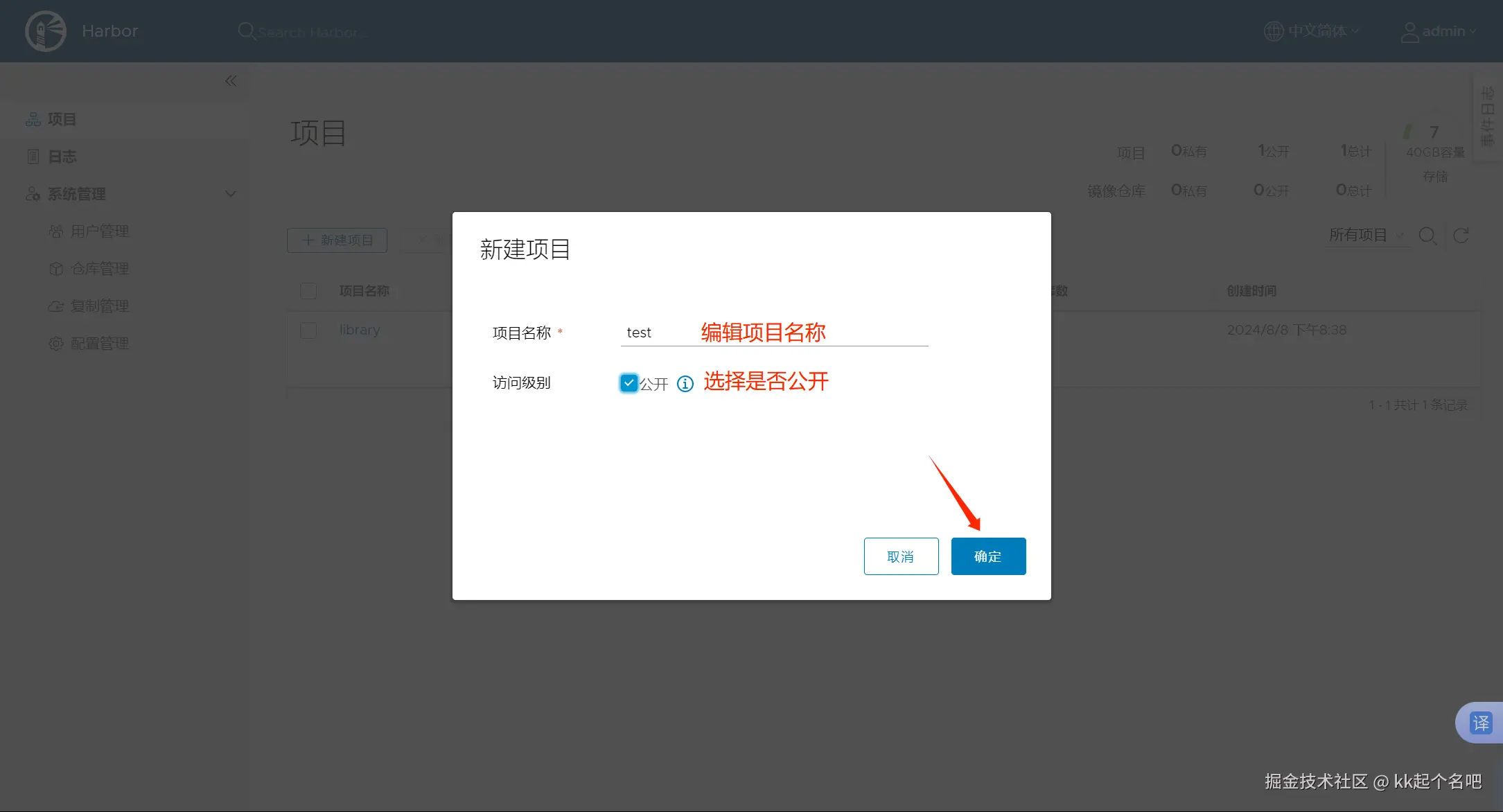
Task: Collapse sidebar with double-chevron icon
Action: click(x=231, y=81)
